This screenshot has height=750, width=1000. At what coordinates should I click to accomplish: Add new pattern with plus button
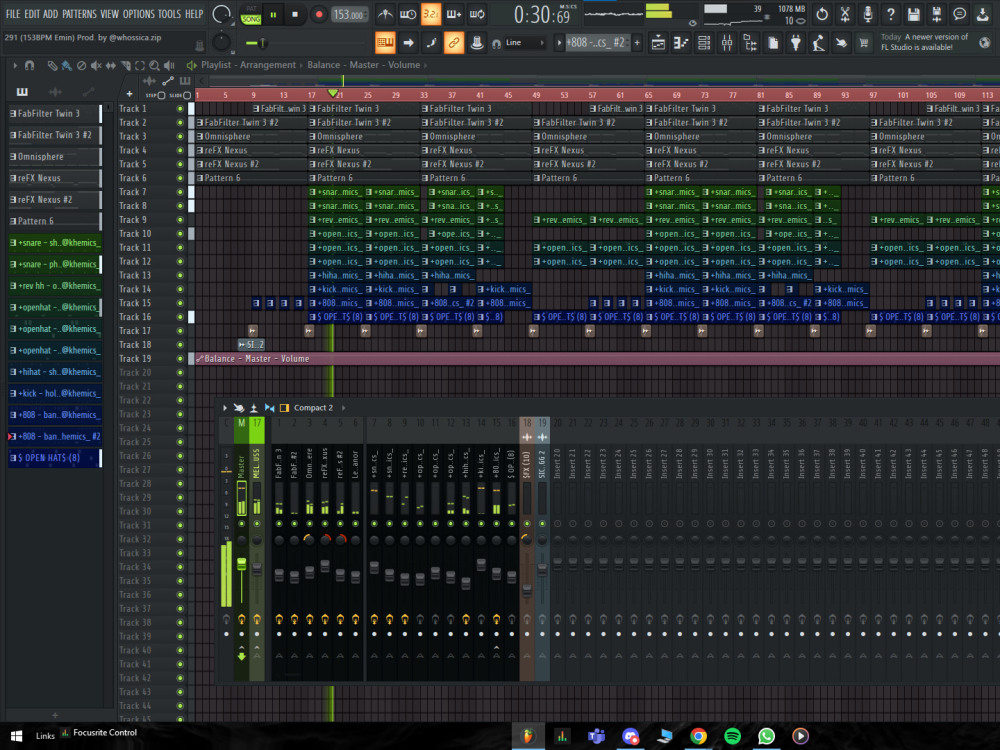(637, 43)
